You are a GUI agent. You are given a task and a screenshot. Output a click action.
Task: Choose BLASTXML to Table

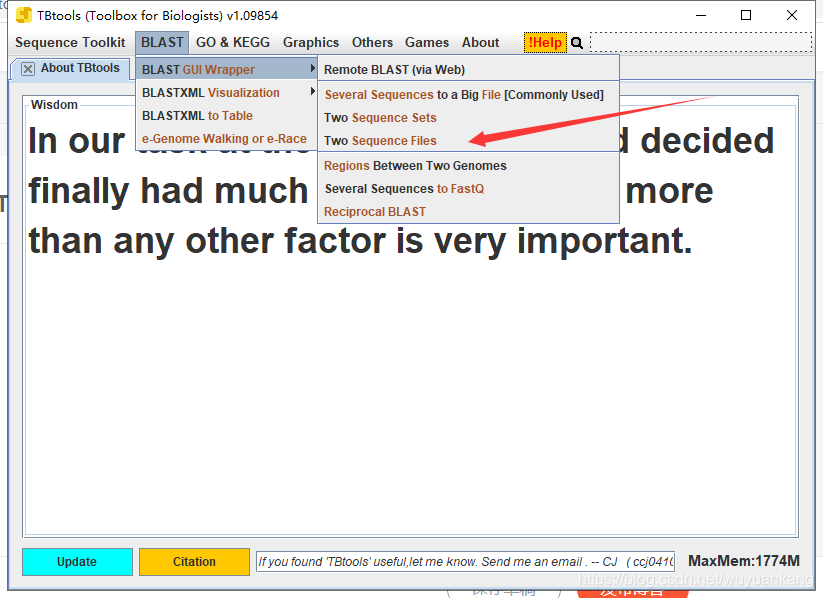226,116
